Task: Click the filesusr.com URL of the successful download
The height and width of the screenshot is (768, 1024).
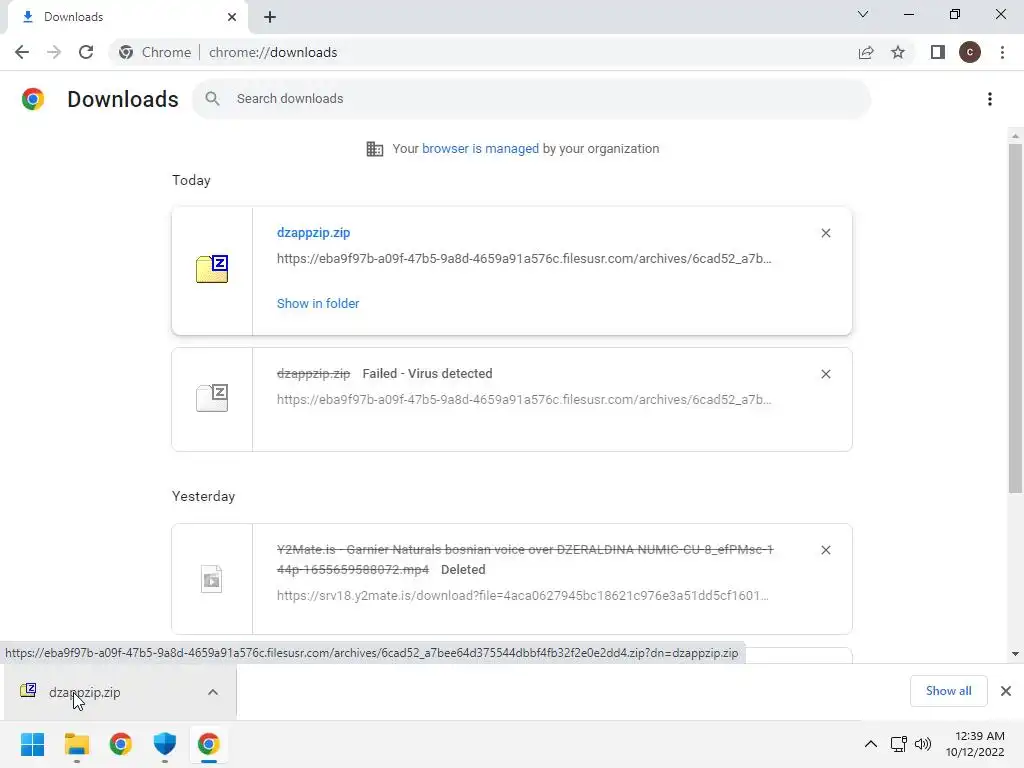Action: (524, 259)
